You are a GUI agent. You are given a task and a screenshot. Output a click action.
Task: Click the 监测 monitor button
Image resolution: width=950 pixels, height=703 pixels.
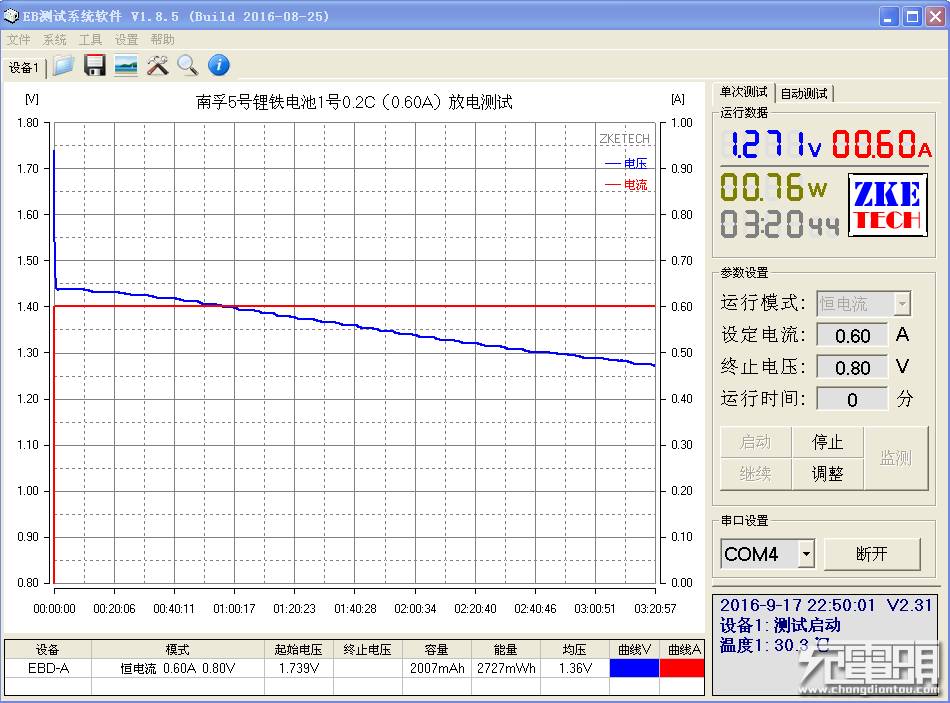tap(895, 458)
